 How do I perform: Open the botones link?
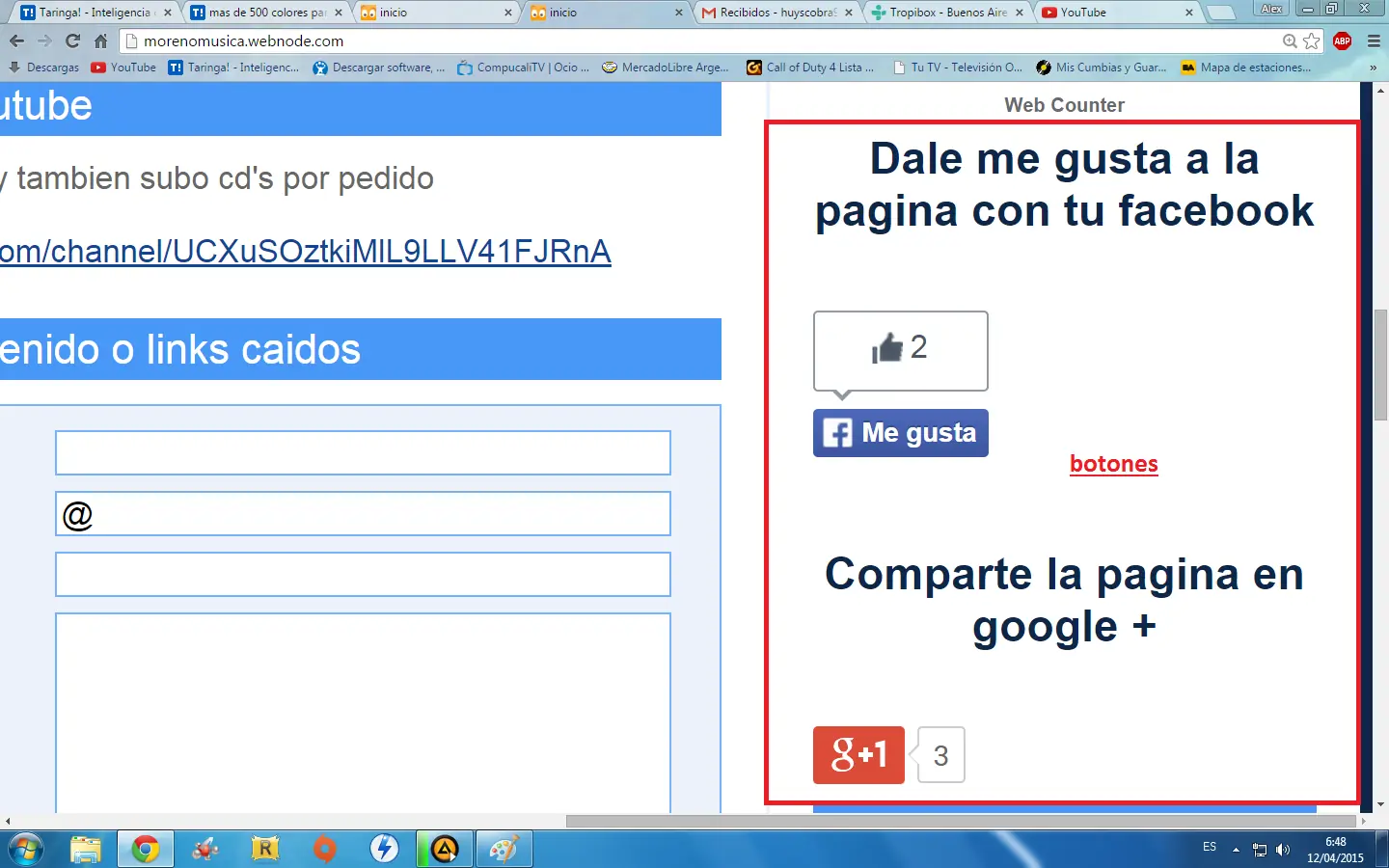[x=1114, y=464]
